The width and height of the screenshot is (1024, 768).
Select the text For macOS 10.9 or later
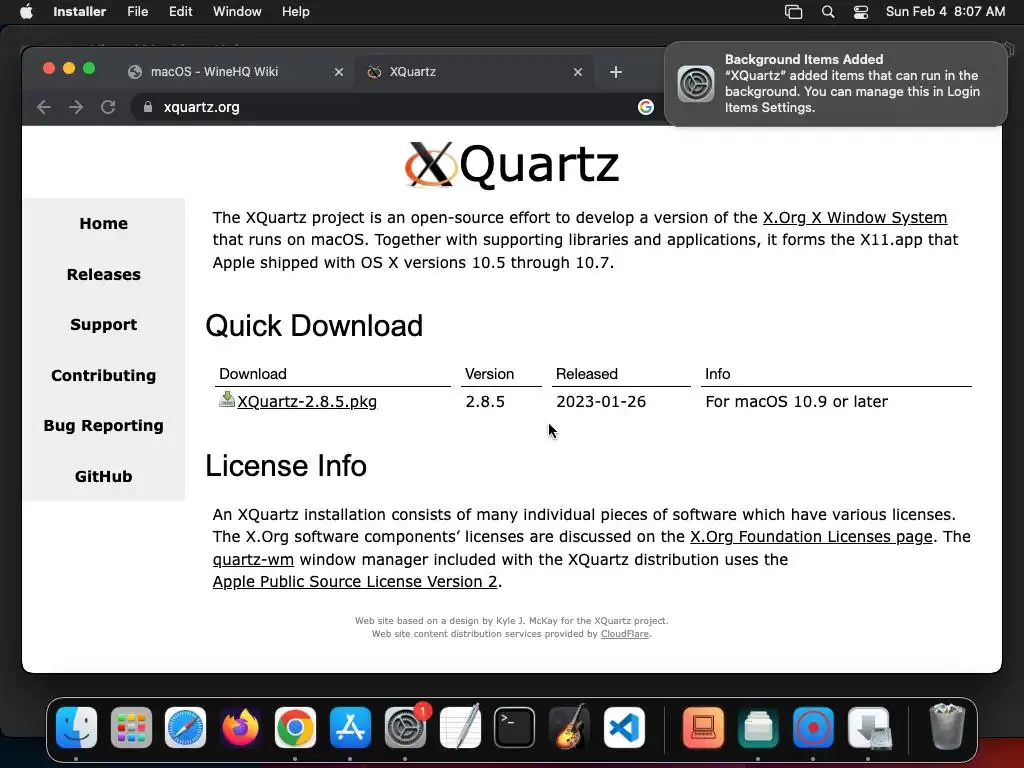tap(796, 402)
